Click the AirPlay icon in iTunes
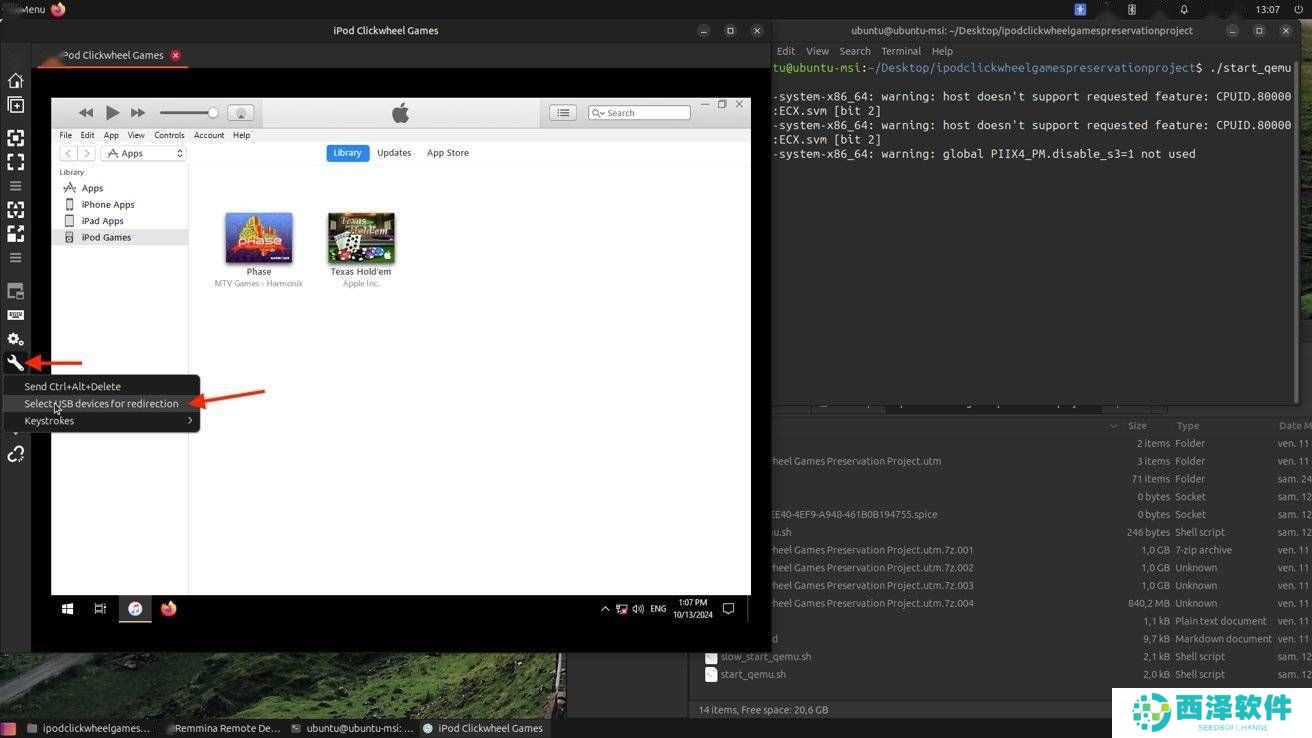This screenshot has width=1312, height=738. [x=240, y=113]
